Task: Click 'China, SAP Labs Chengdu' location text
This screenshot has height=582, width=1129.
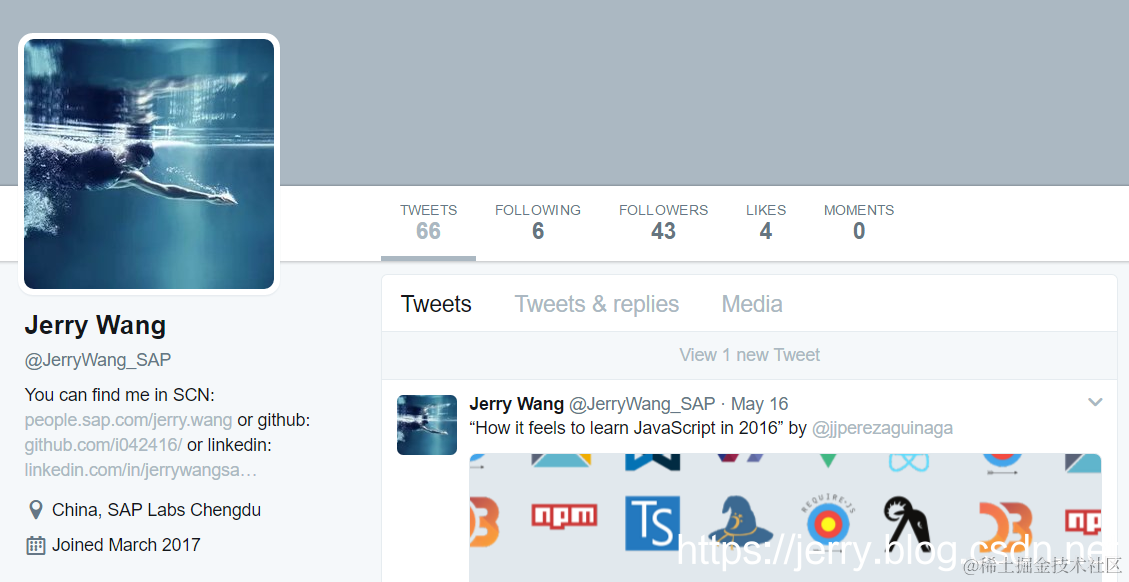Action: point(156,510)
